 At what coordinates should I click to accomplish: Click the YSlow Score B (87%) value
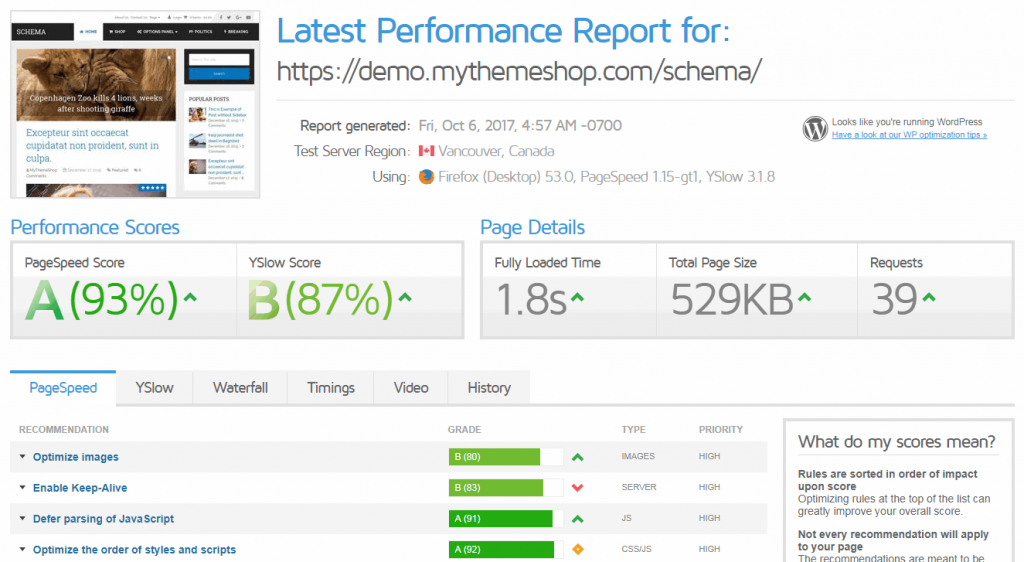(321, 300)
